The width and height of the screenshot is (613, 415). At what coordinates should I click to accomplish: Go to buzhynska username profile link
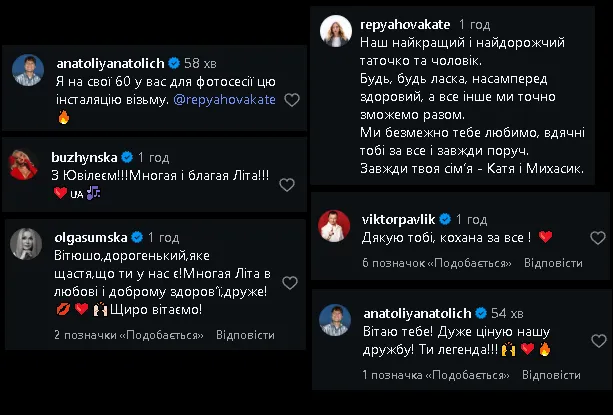(83, 157)
